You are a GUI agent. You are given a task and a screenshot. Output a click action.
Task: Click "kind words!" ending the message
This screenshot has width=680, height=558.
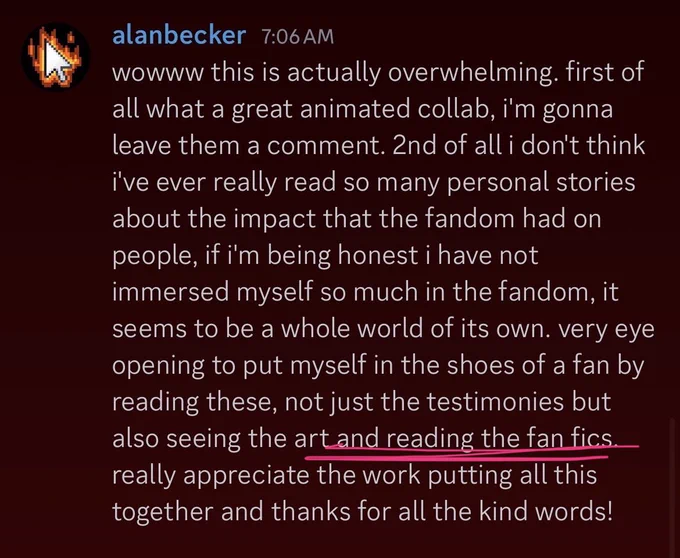[546, 511]
